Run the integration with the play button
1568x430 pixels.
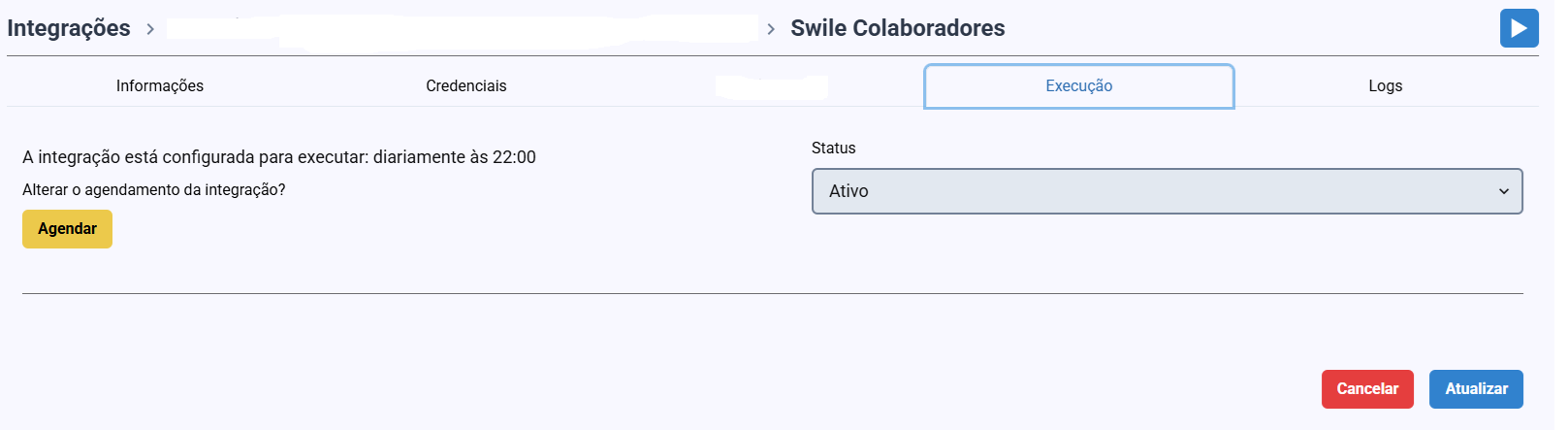1519,28
